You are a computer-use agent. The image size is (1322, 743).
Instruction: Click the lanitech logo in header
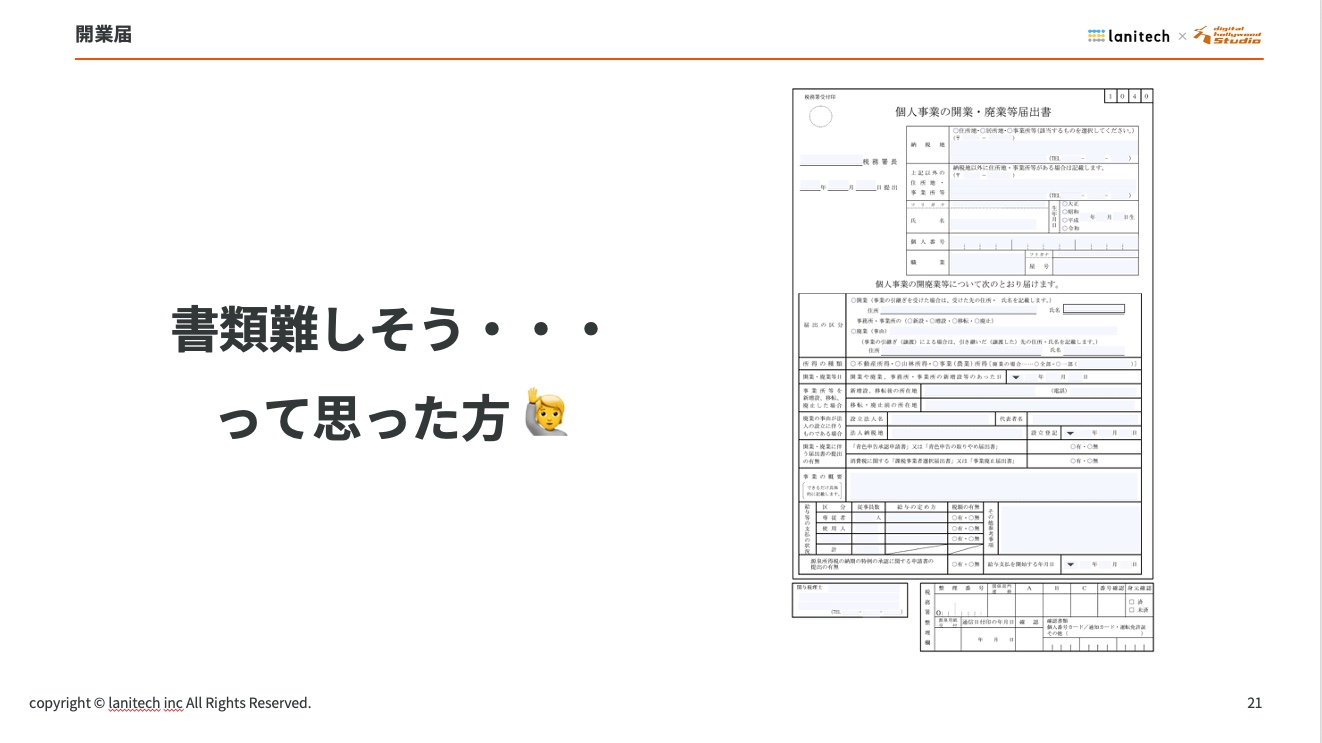pyautogui.click(x=1128, y=36)
